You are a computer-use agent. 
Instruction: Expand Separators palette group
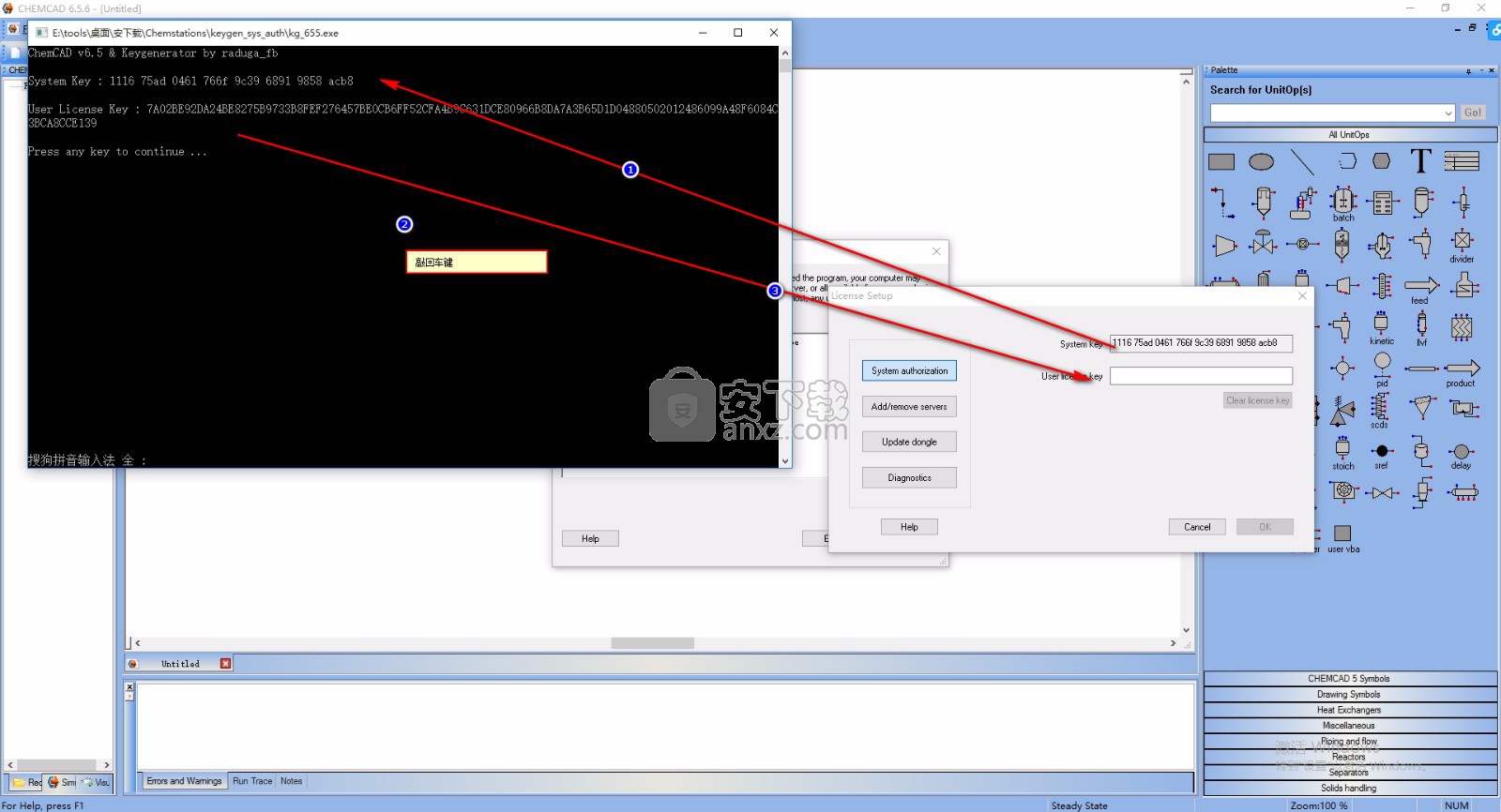(1350, 773)
